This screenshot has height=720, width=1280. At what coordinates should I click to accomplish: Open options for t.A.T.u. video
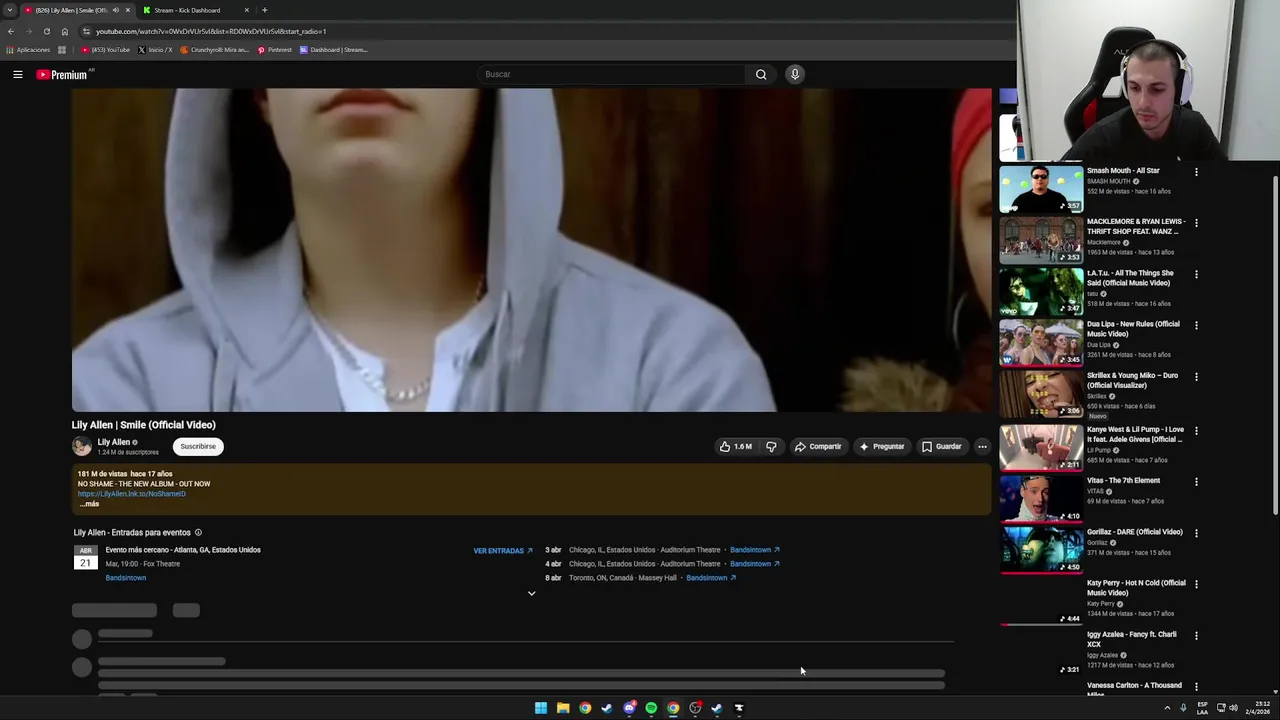1196,274
